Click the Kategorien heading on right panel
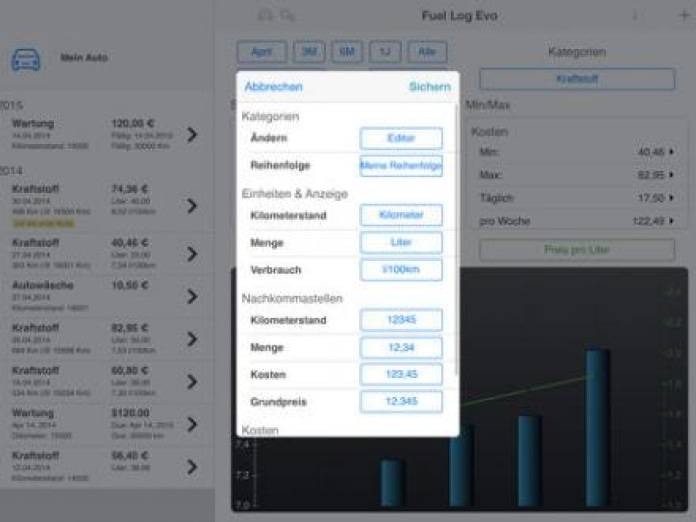Viewport: 696px width, 522px height. pyautogui.click(x=577, y=52)
